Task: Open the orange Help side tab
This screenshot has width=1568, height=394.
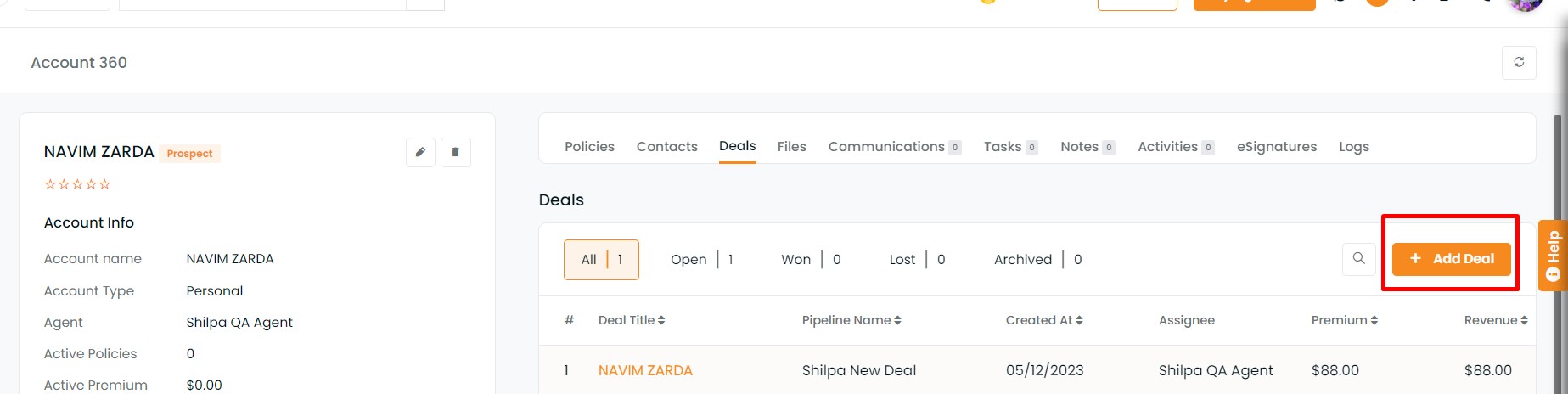Action: point(1553,256)
